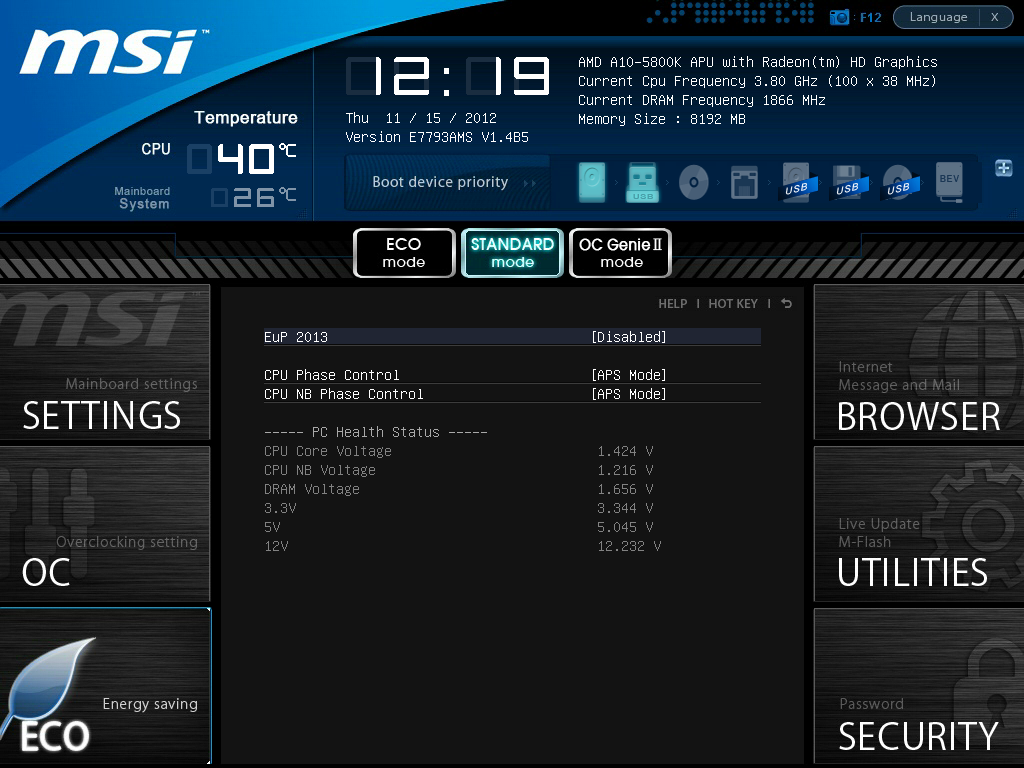Image resolution: width=1024 pixels, height=768 pixels.
Task: Open the ECO energy saving panel
Action: pos(105,686)
